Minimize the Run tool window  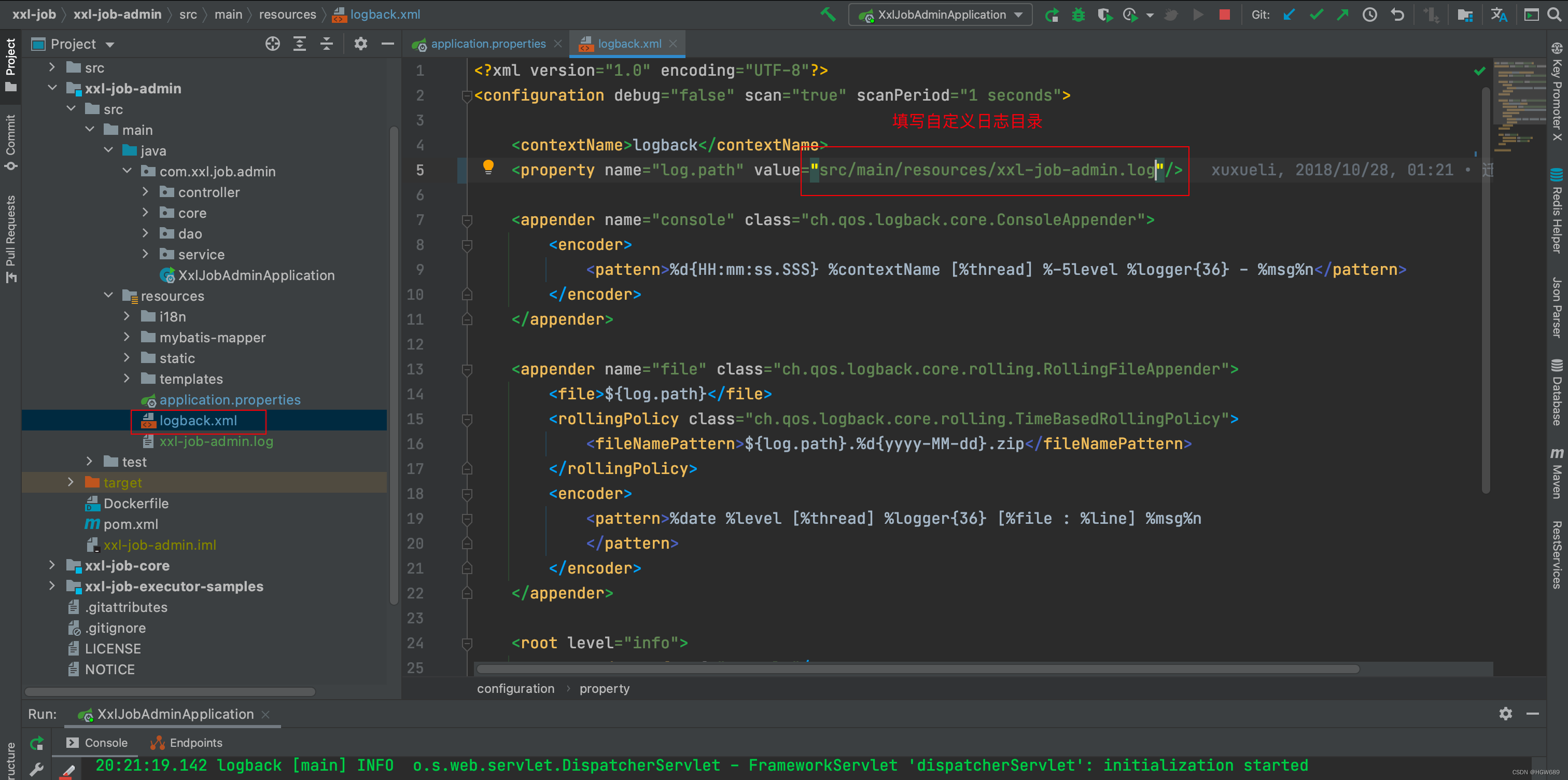coord(1533,714)
